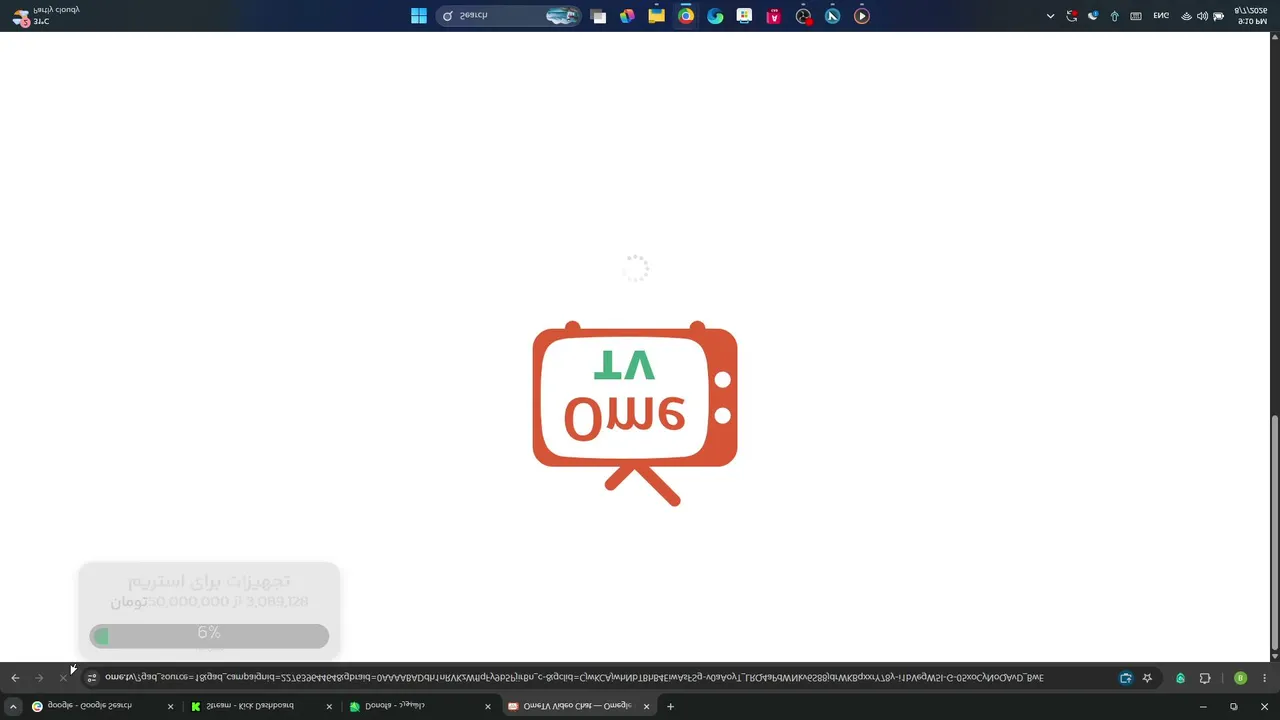Image resolution: width=1280 pixels, height=720 pixels.
Task: Open the Windows Start menu
Action: (419, 16)
